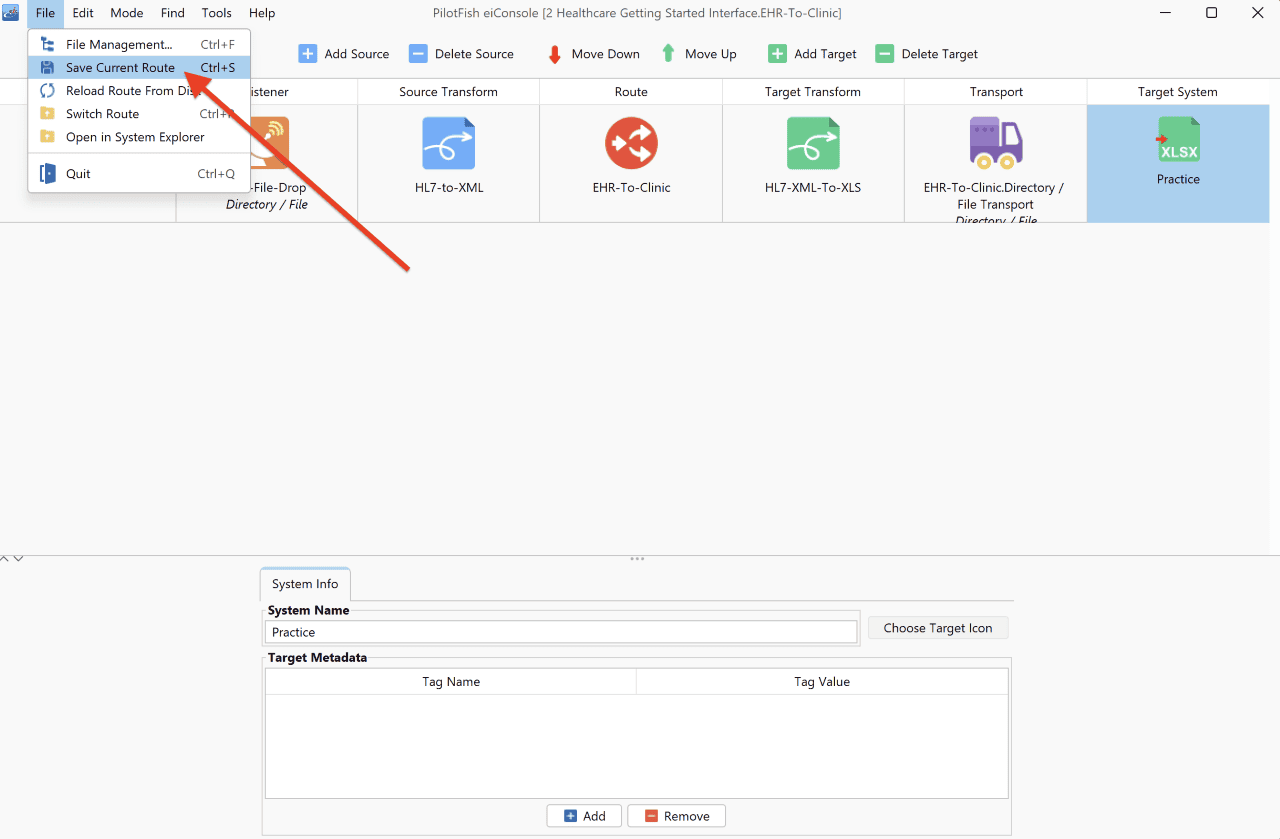Click the Delete Source minus icon
This screenshot has height=839, width=1280.
click(x=418, y=54)
